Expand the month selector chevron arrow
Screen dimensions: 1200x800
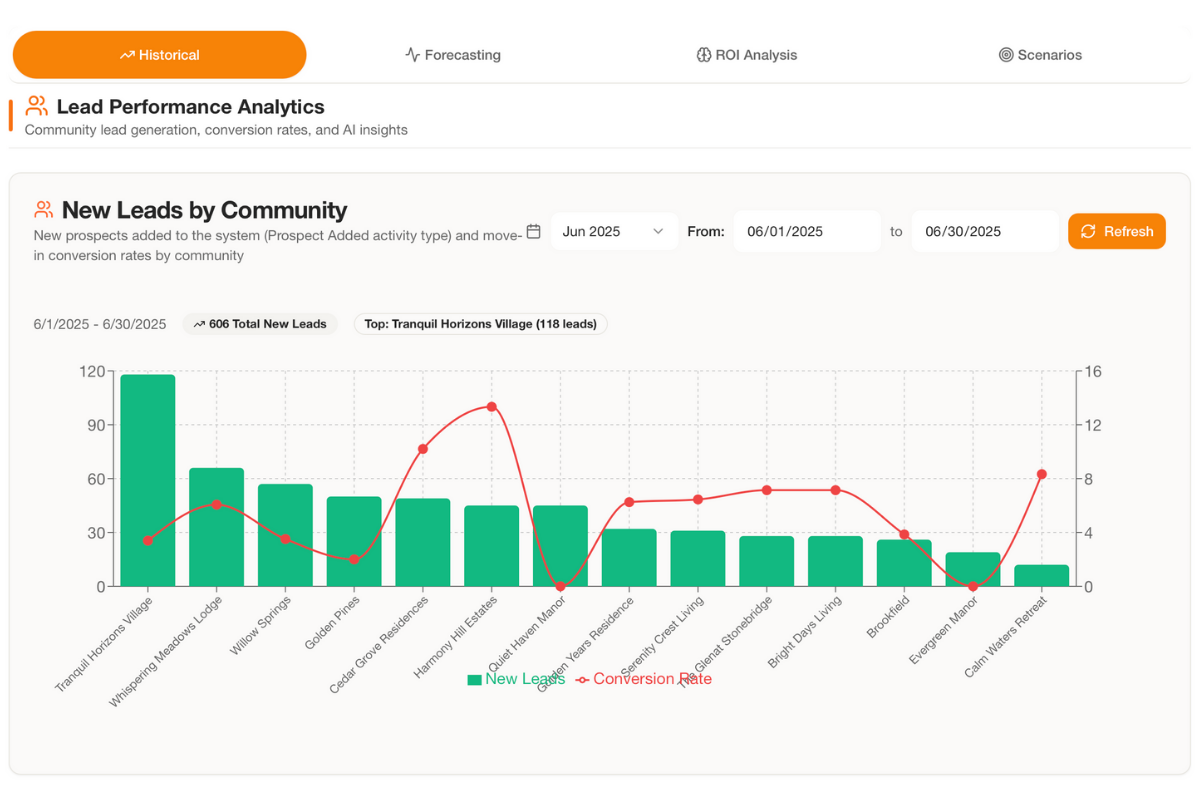coord(658,231)
